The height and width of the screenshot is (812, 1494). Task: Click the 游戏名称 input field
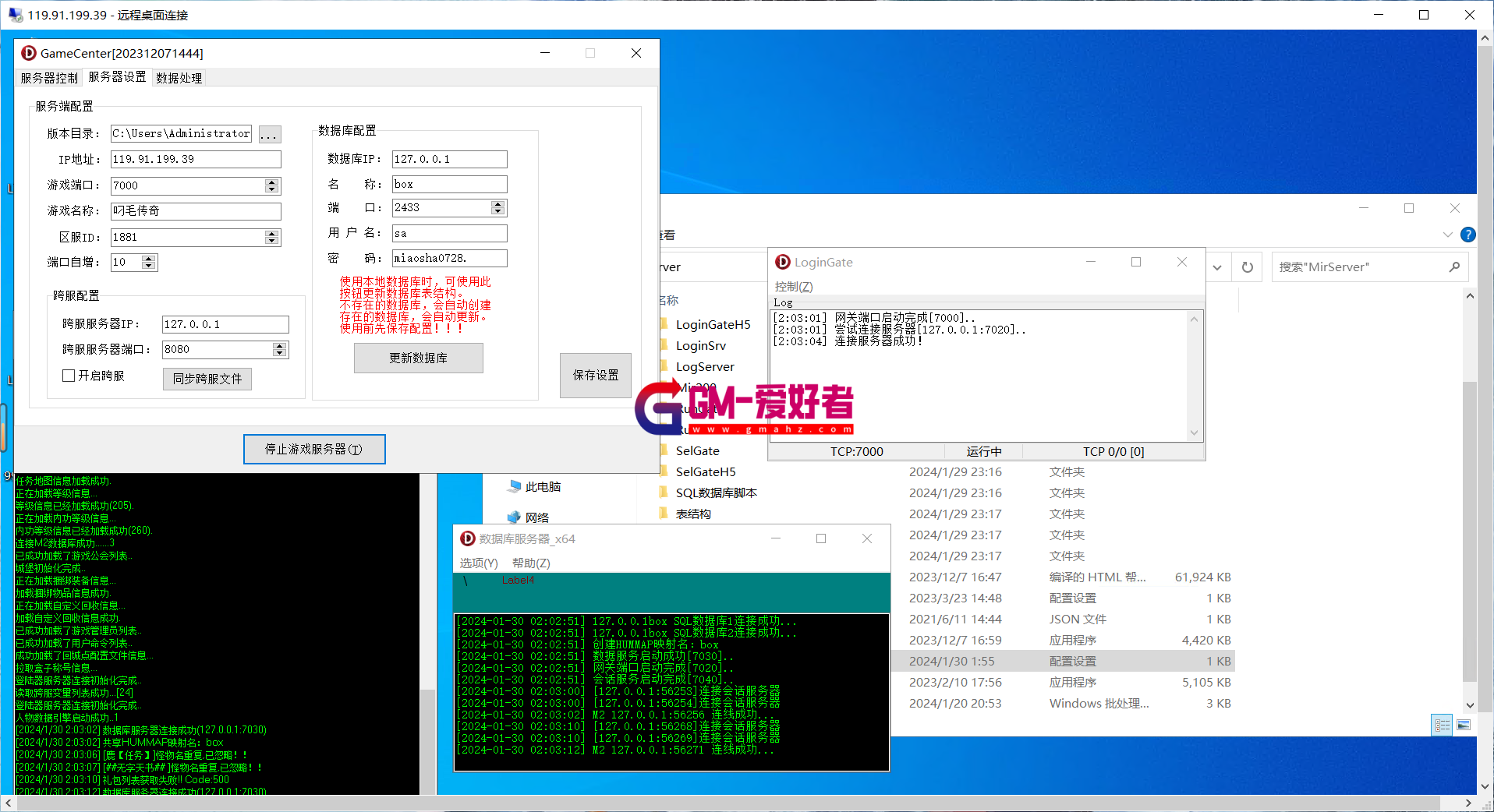(x=196, y=210)
